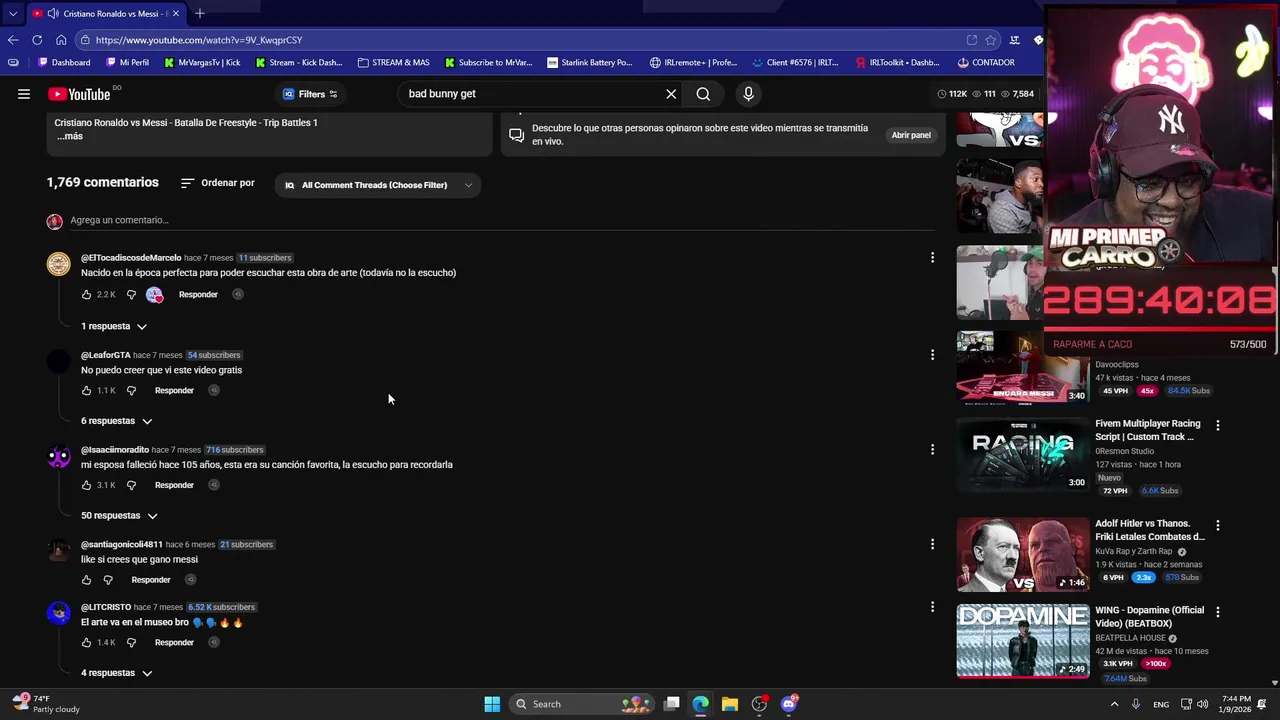
Task: Expand '1 respuesta' thread
Action: [114, 326]
